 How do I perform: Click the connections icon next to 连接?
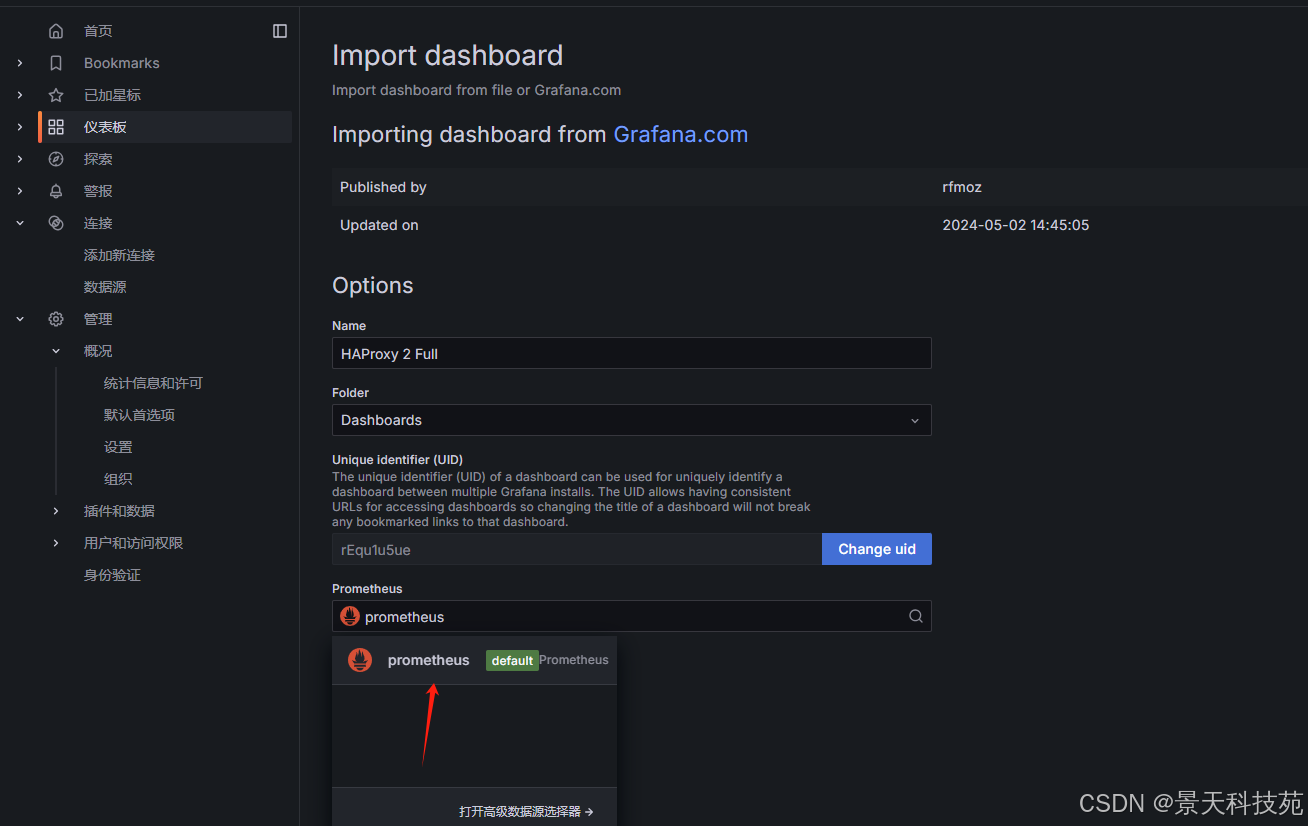coord(56,223)
